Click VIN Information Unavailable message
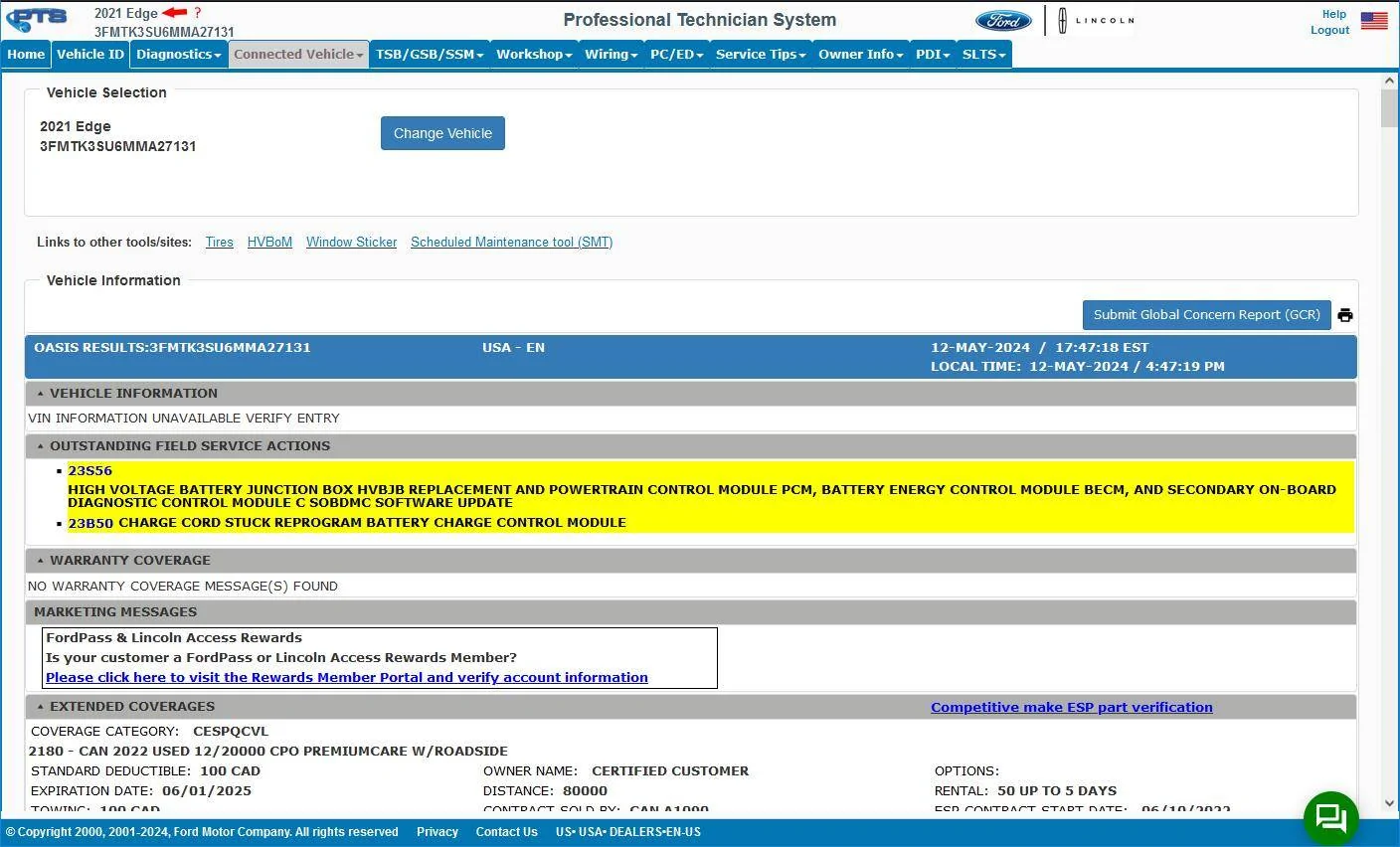 click(x=184, y=419)
